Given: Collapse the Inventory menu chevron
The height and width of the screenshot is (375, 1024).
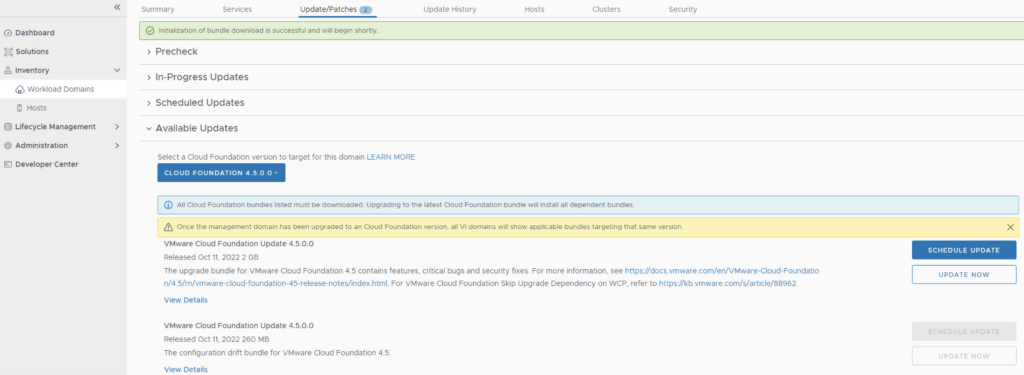Looking at the screenshot, I should tap(117, 71).
